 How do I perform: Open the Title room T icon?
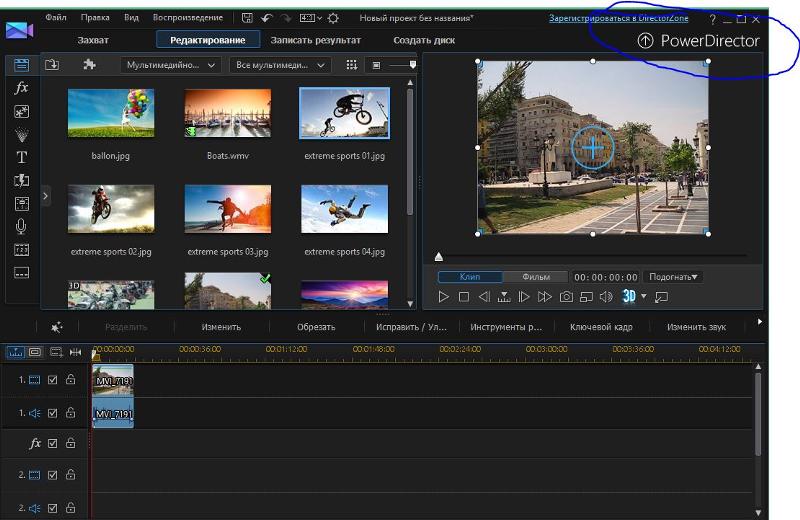pos(21,157)
